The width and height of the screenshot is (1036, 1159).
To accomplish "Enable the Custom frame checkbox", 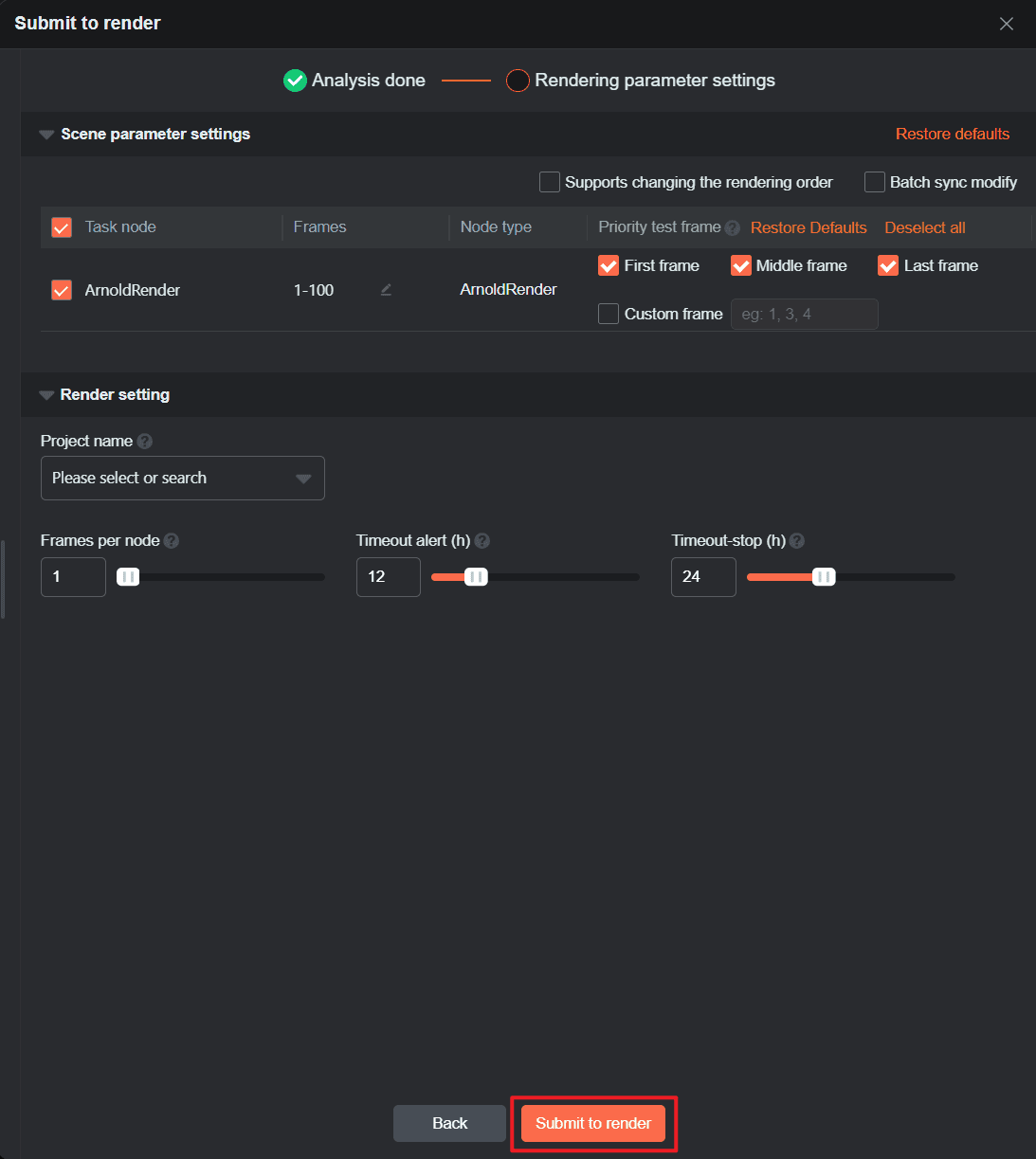I will pyautogui.click(x=609, y=314).
